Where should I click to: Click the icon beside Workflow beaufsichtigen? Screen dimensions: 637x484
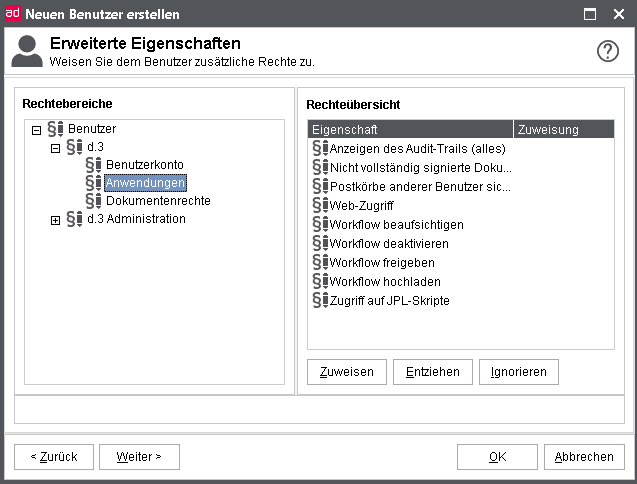pos(320,224)
